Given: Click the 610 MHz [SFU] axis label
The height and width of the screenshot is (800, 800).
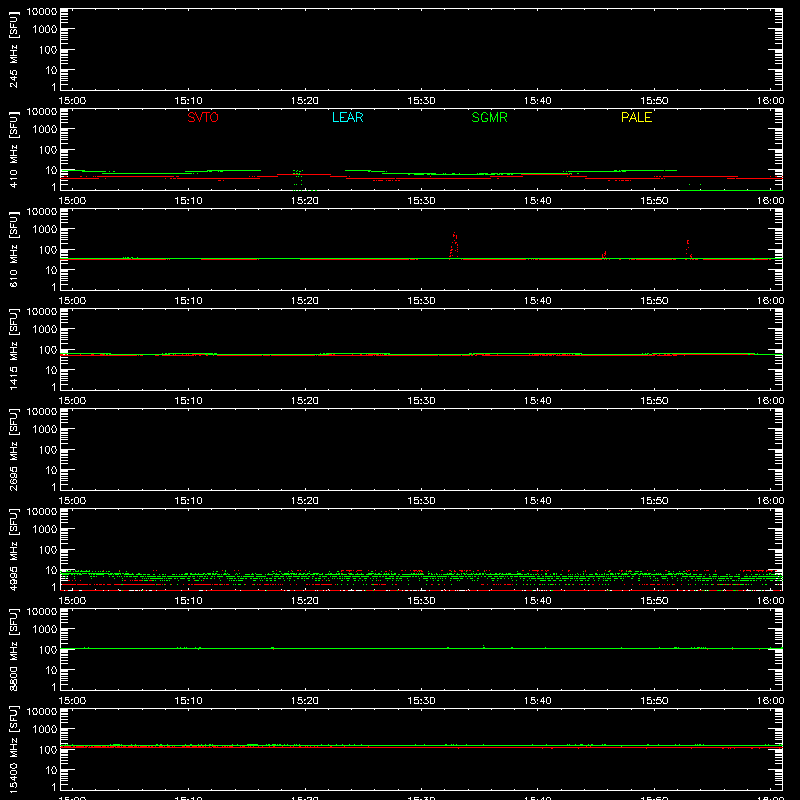Looking at the screenshot, I should [13, 249].
